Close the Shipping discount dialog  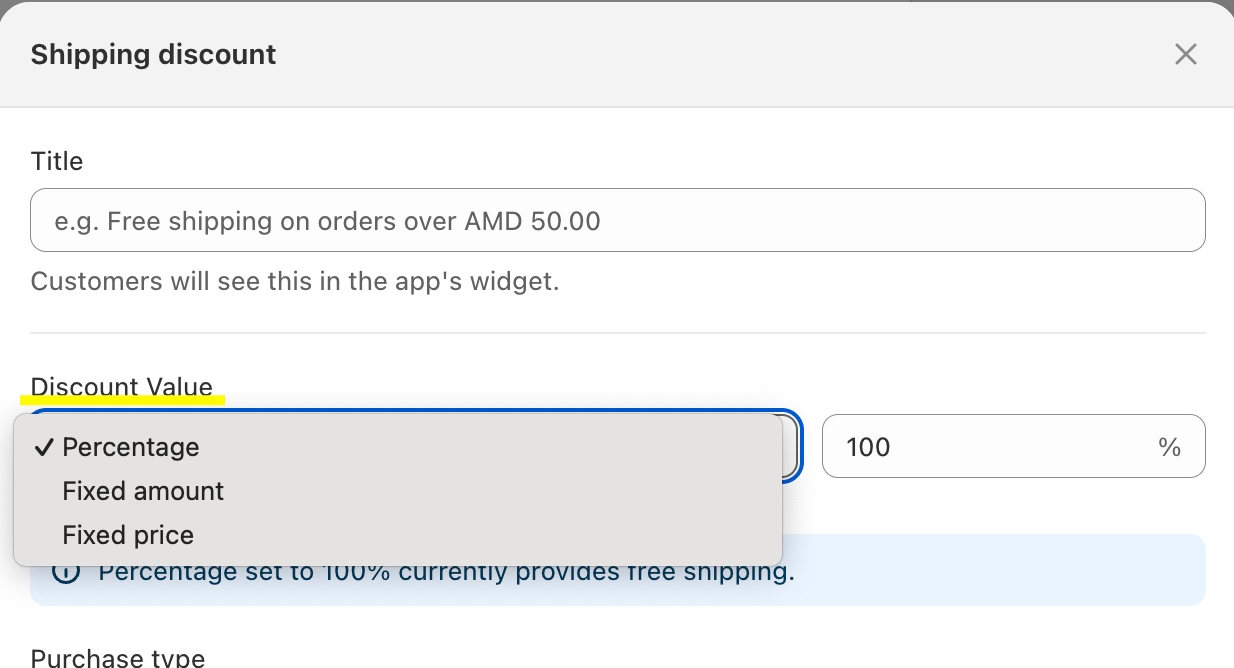pyautogui.click(x=1185, y=54)
